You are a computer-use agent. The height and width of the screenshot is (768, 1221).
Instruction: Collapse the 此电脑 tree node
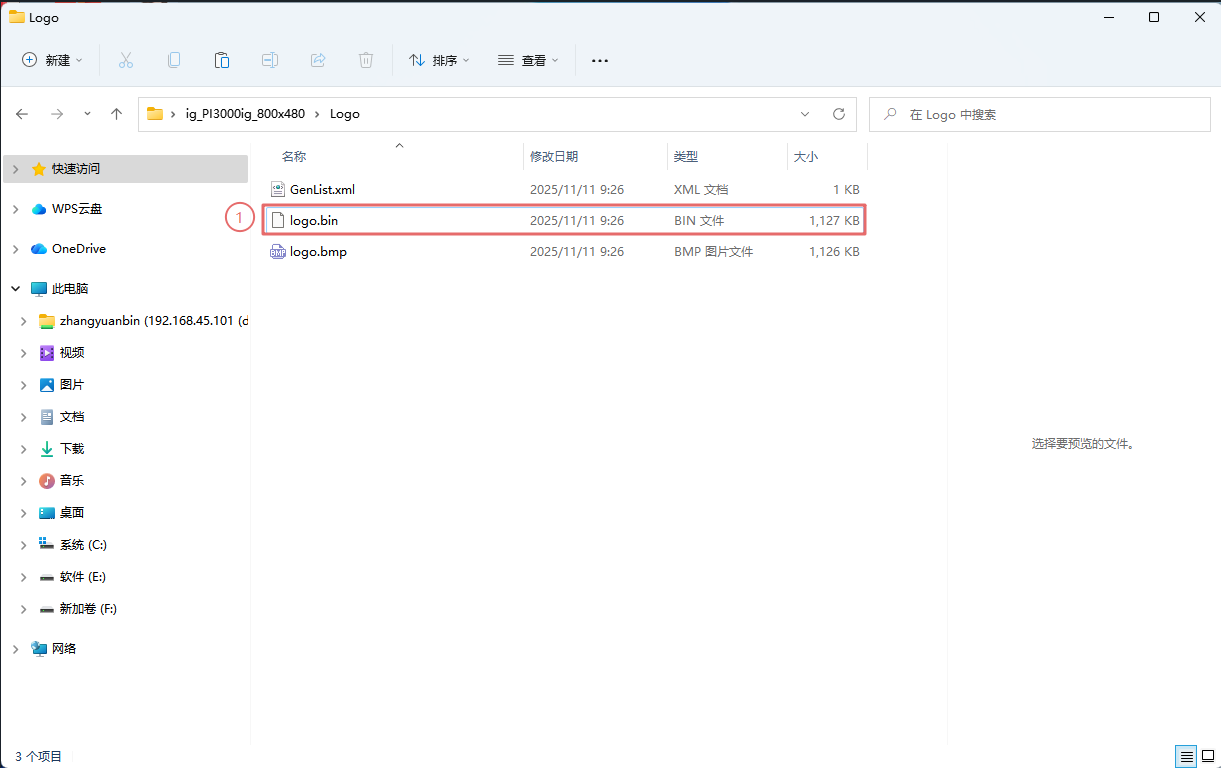tap(15, 289)
